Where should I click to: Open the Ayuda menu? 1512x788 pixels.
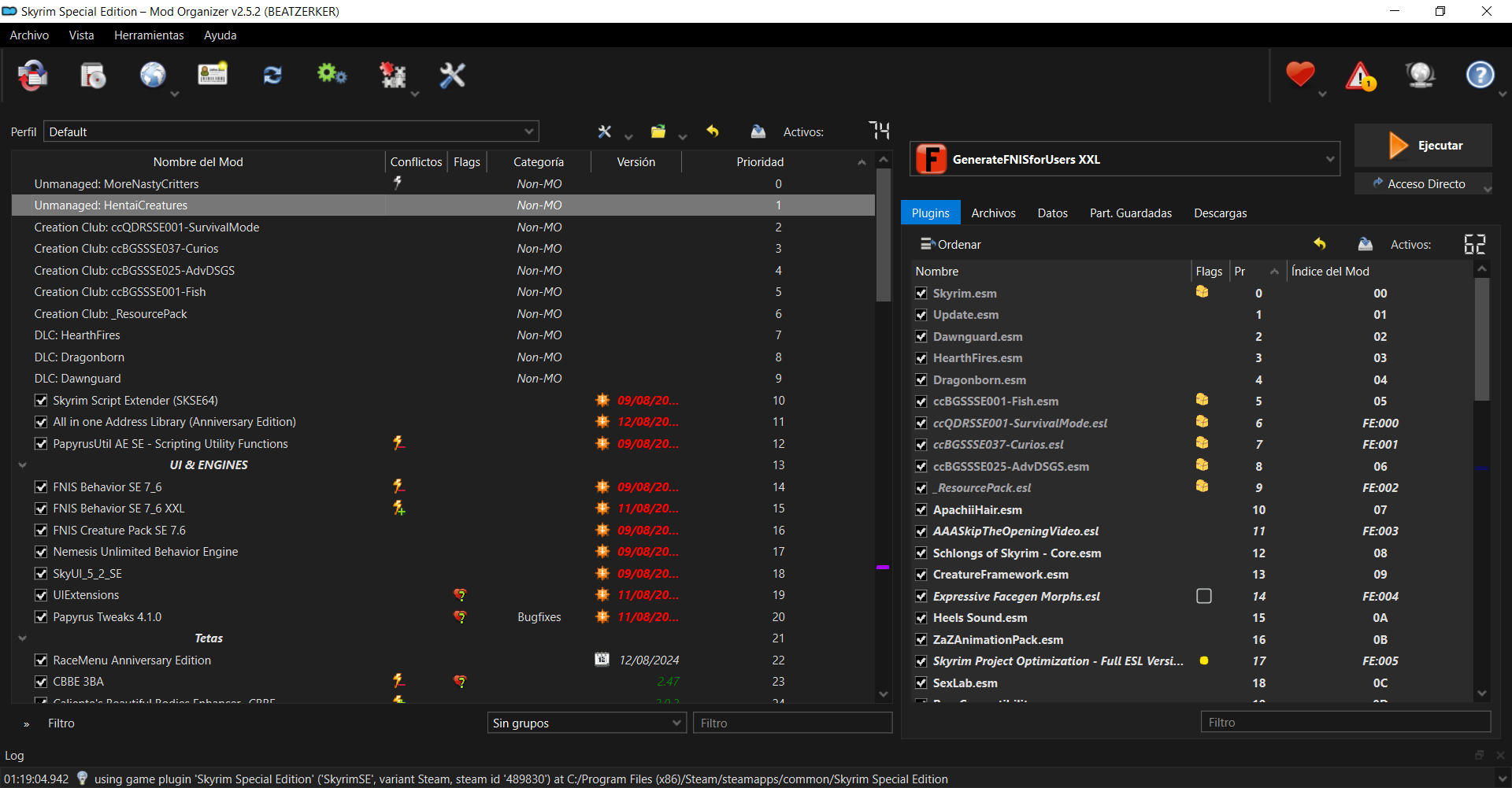tap(220, 35)
